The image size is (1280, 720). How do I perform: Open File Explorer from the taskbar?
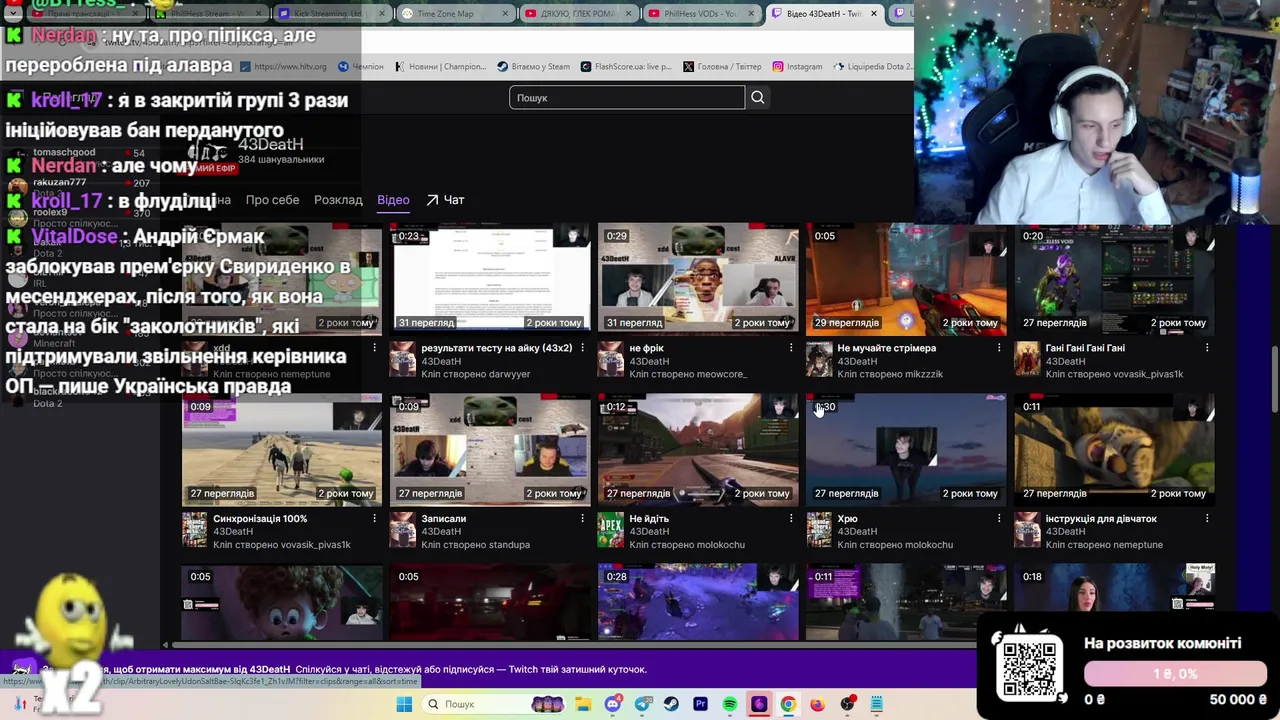583,704
